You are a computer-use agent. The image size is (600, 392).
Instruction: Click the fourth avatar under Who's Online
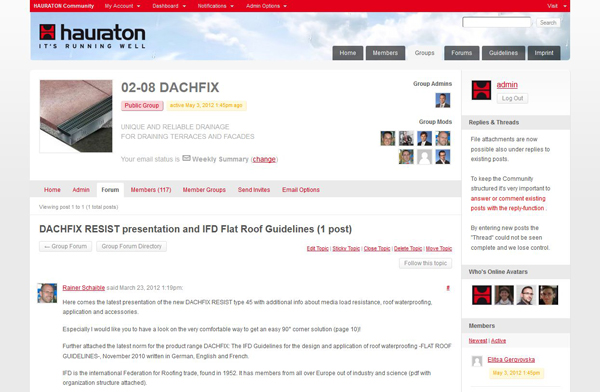(548, 295)
